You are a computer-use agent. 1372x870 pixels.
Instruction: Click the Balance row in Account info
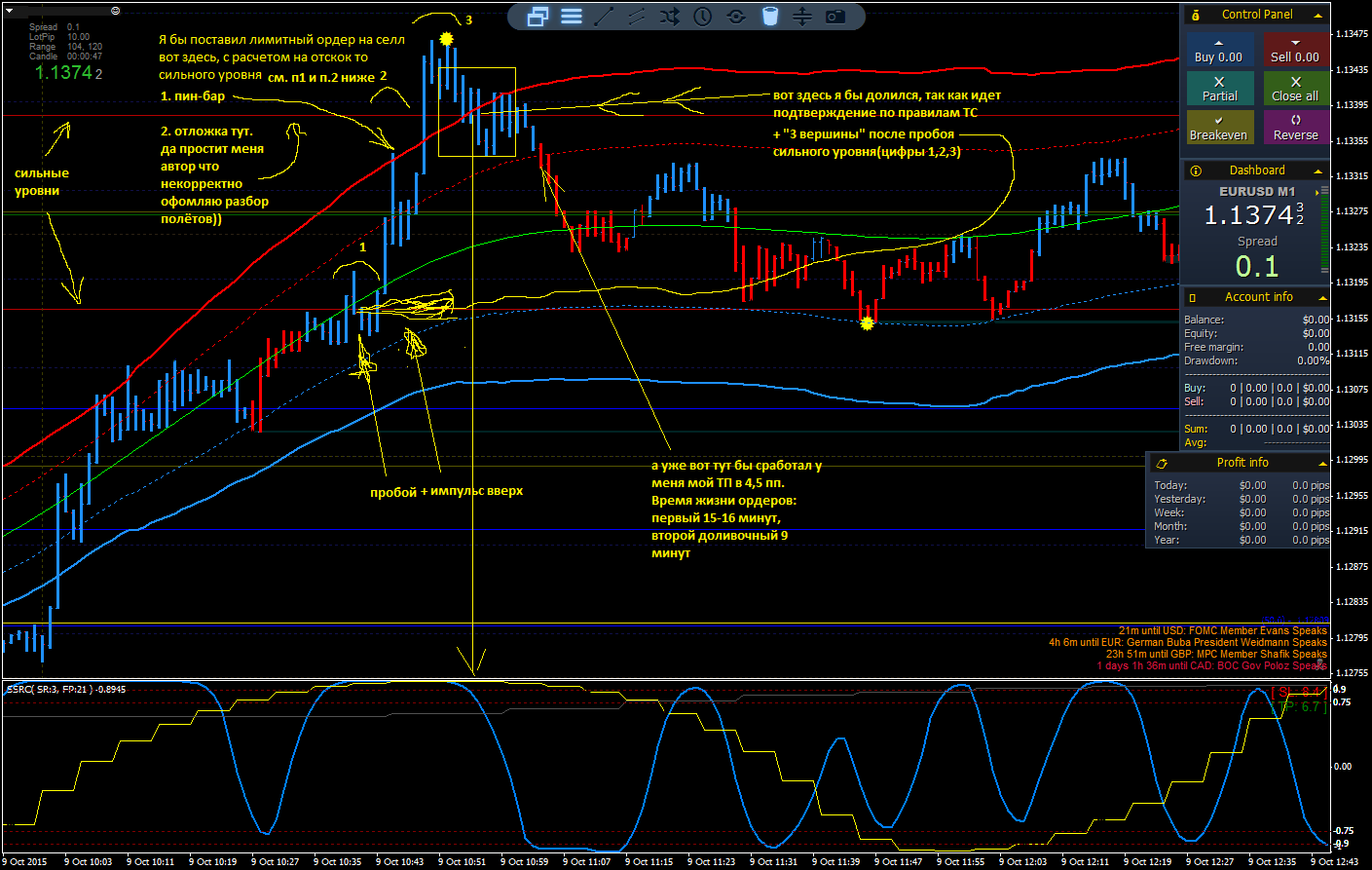1256,320
